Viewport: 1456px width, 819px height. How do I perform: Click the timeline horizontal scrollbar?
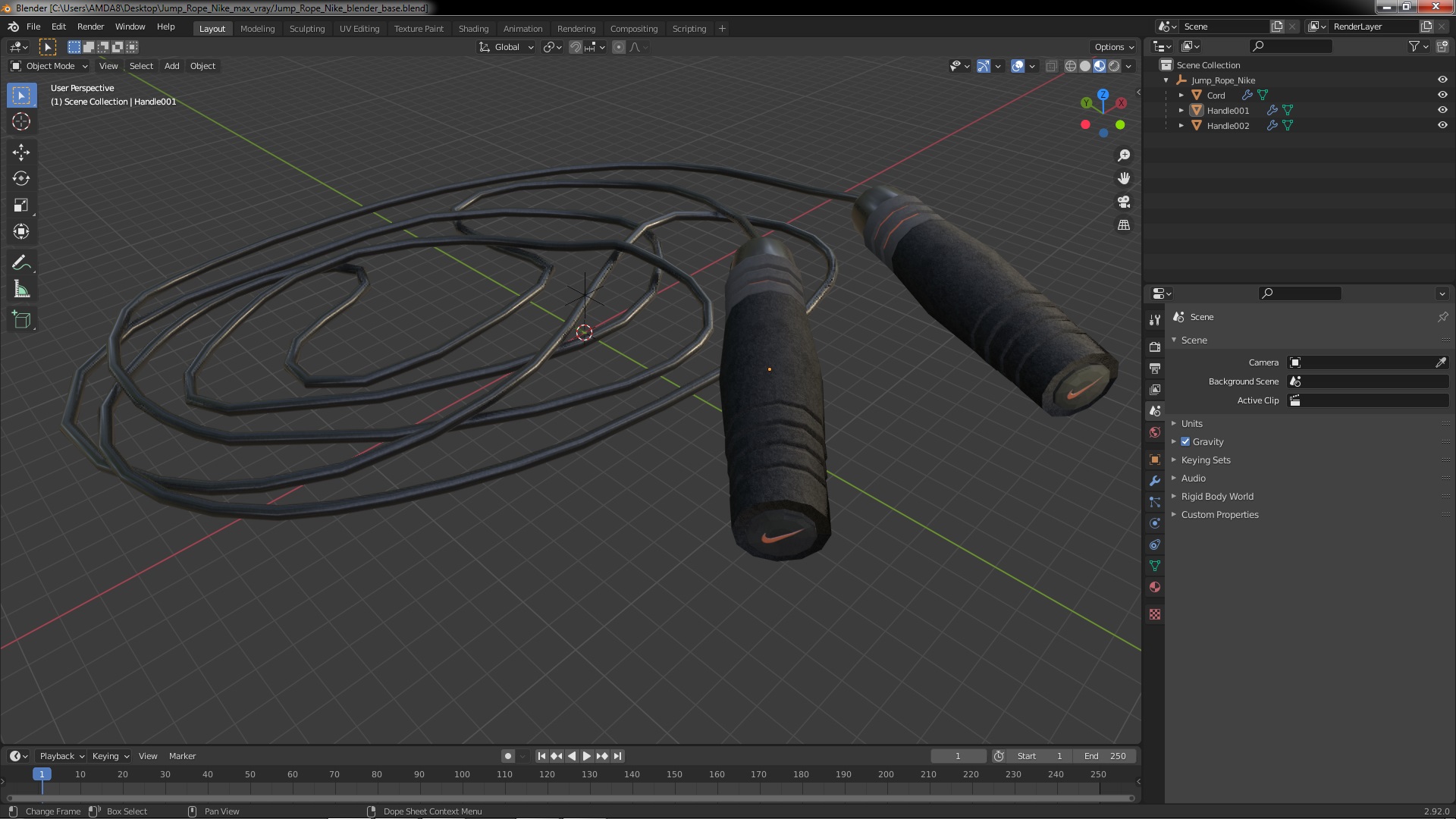tap(570, 798)
